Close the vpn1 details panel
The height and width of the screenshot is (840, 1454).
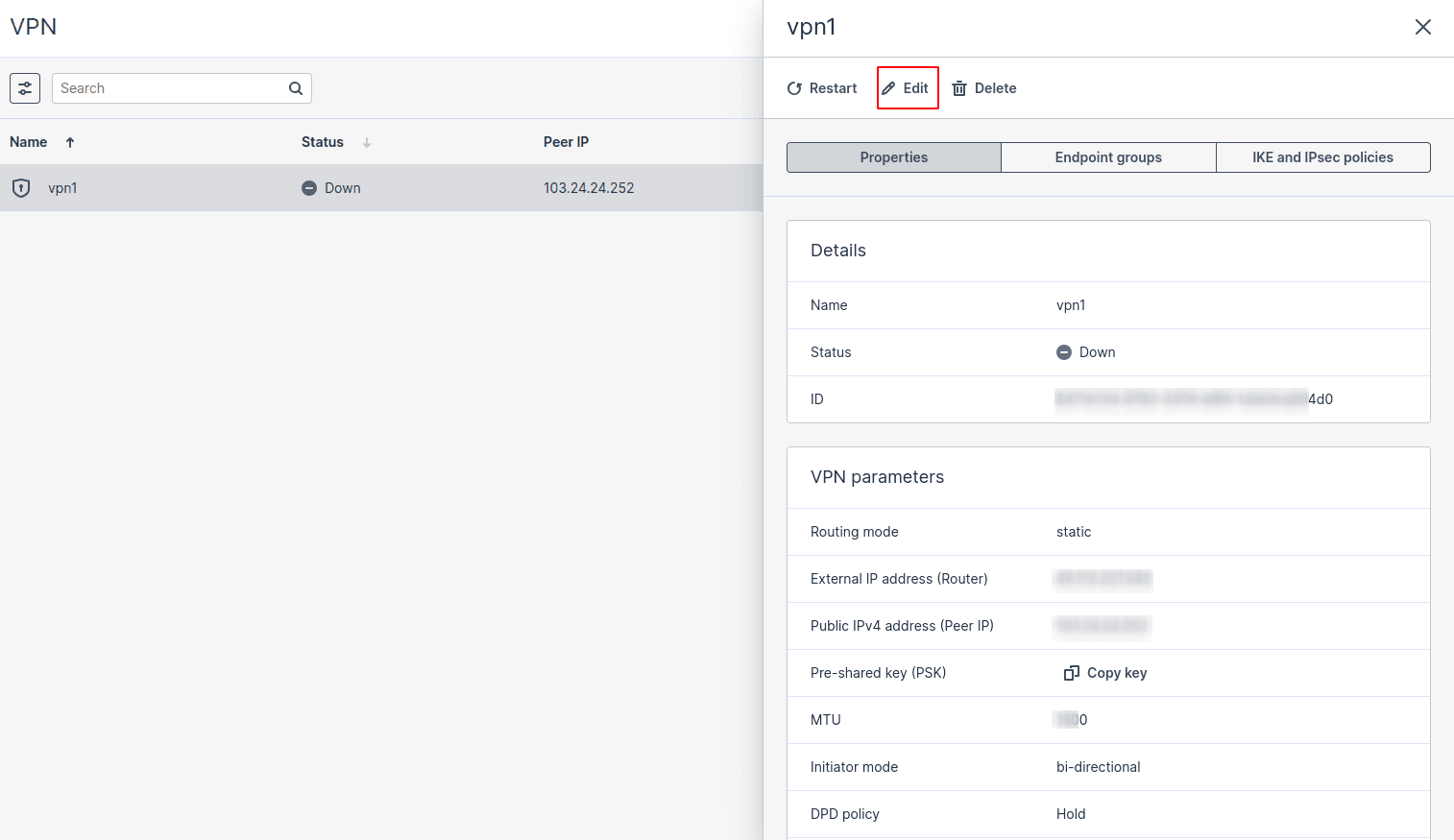(x=1422, y=27)
